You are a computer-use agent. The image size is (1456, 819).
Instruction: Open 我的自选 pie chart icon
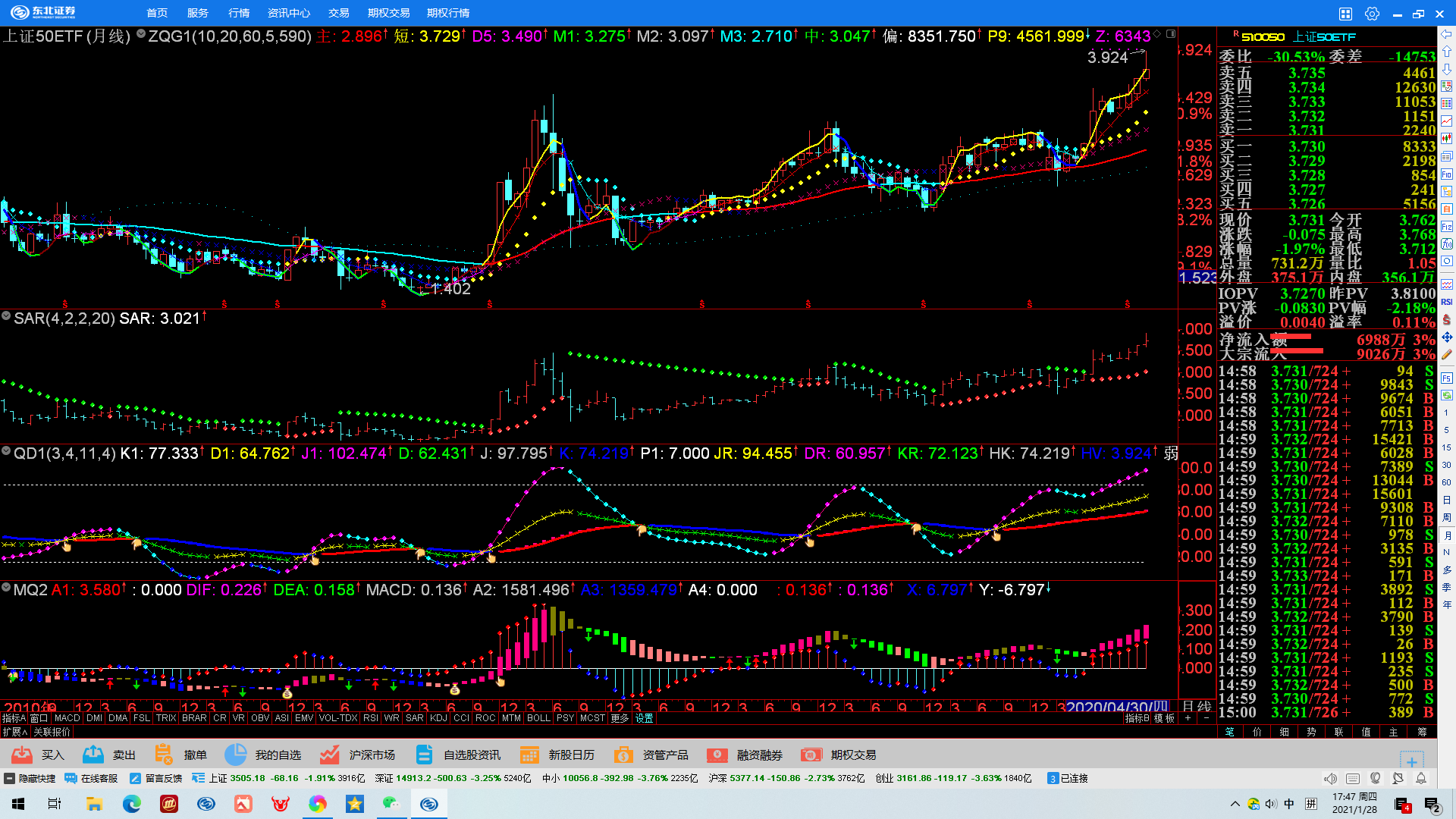tap(236, 755)
